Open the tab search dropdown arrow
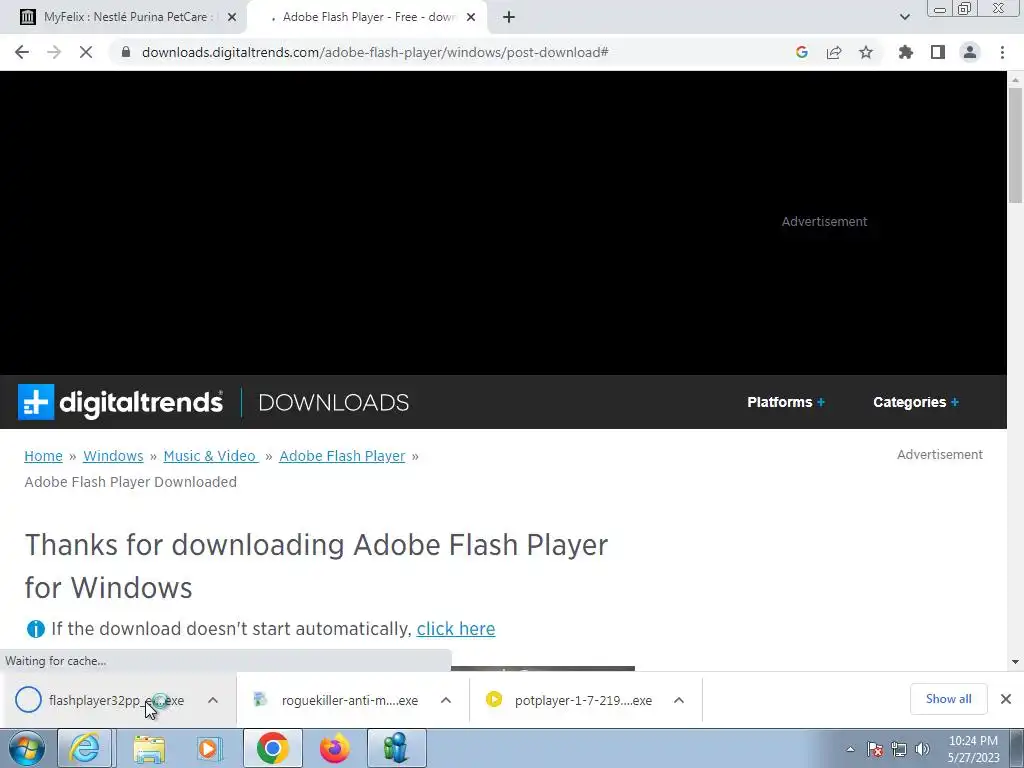The image size is (1024, 768). pos(904,17)
